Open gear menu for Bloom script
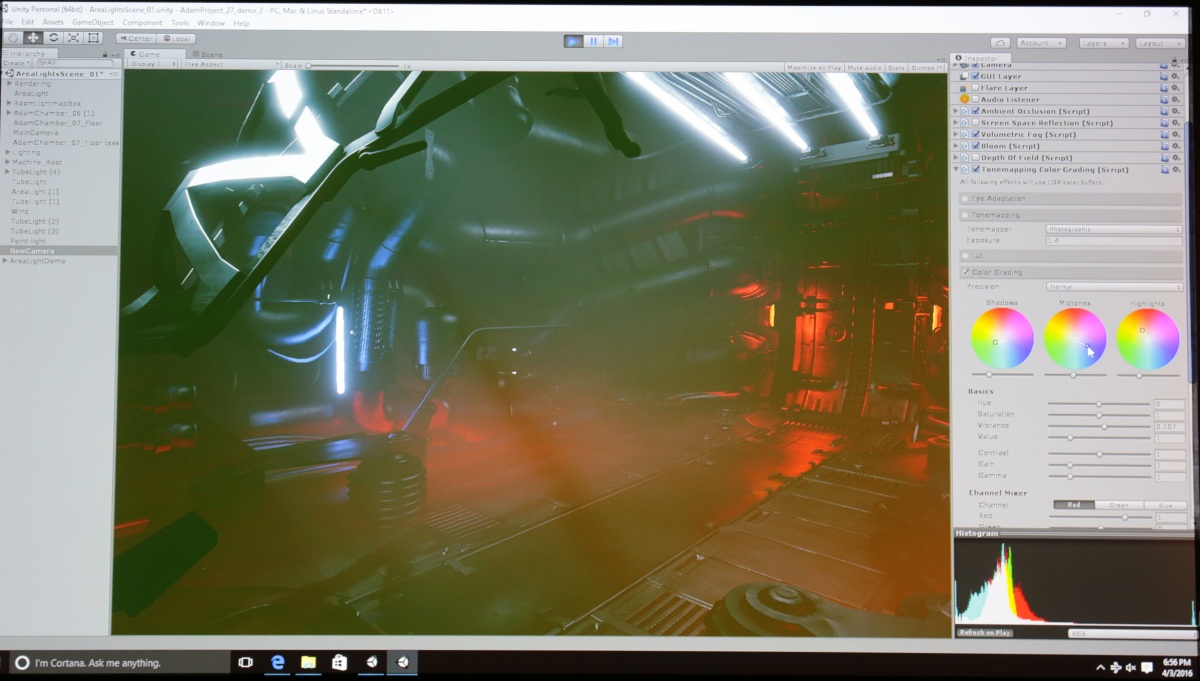This screenshot has width=1200, height=681. 1177,146
